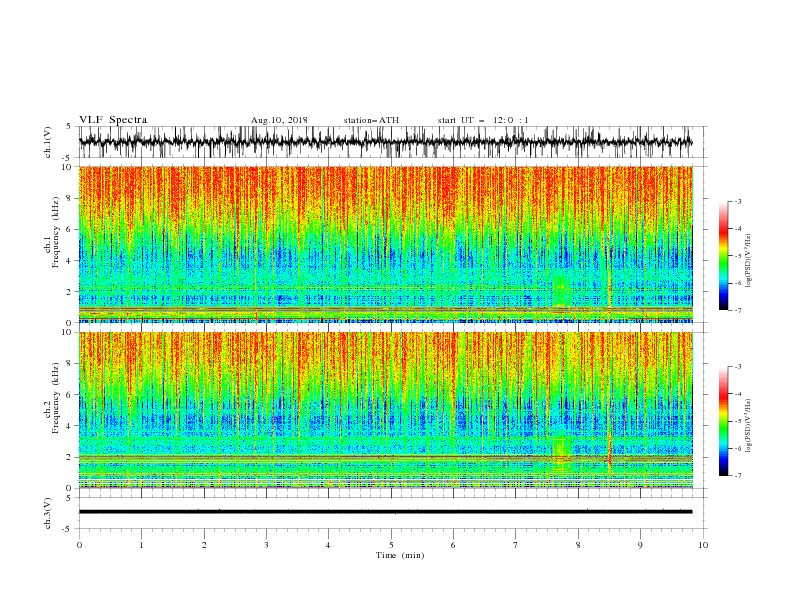The height and width of the screenshot is (612, 792).
Task: Click the "station=ATH" header label
Action: [371, 120]
